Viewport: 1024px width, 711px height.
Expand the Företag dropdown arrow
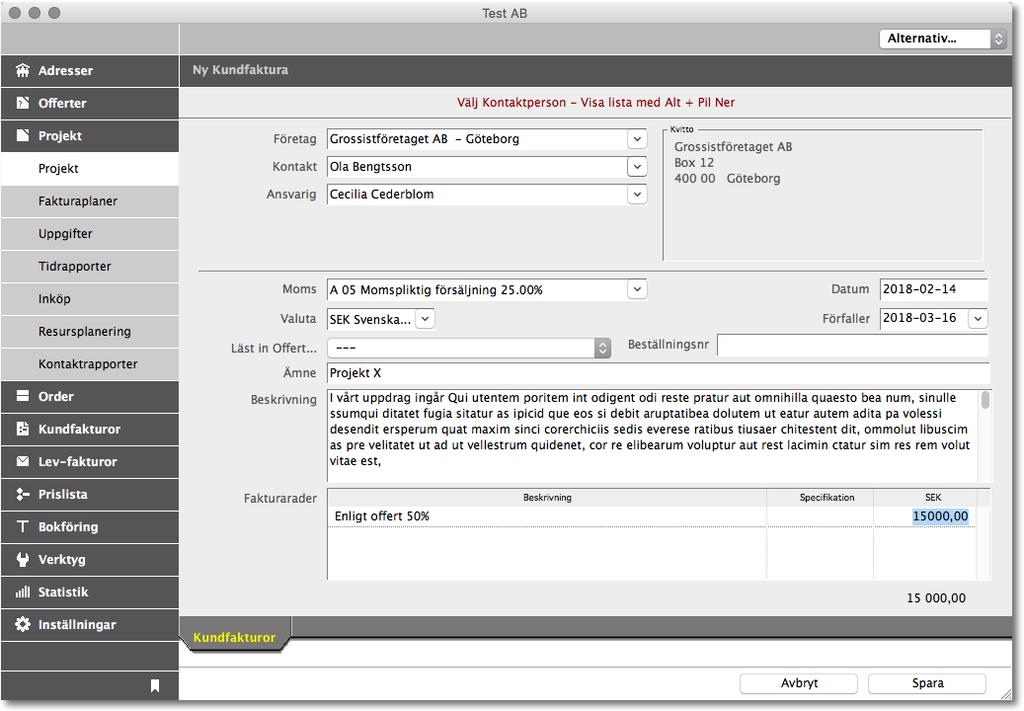click(637, 139)
